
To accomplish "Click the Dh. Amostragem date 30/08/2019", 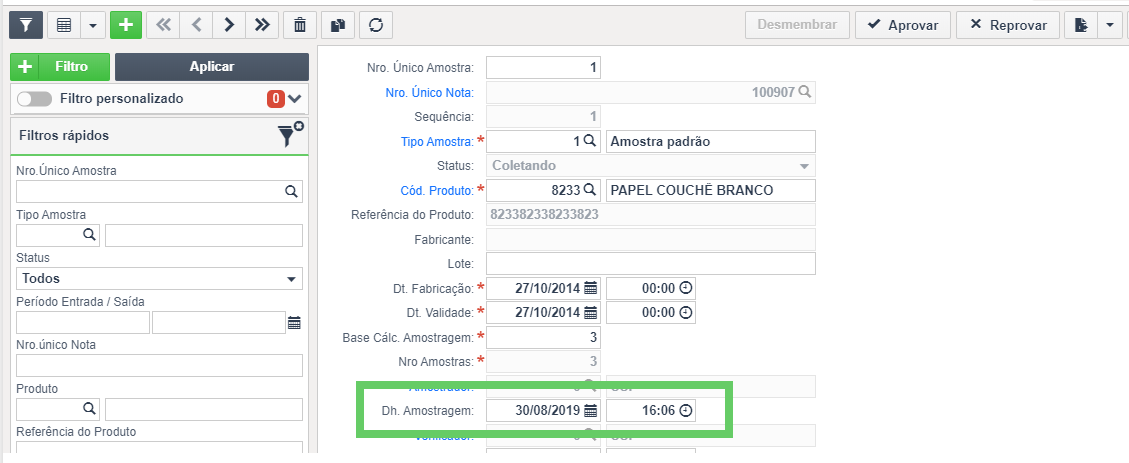I will pyautogui.click(x=547, y=410).
